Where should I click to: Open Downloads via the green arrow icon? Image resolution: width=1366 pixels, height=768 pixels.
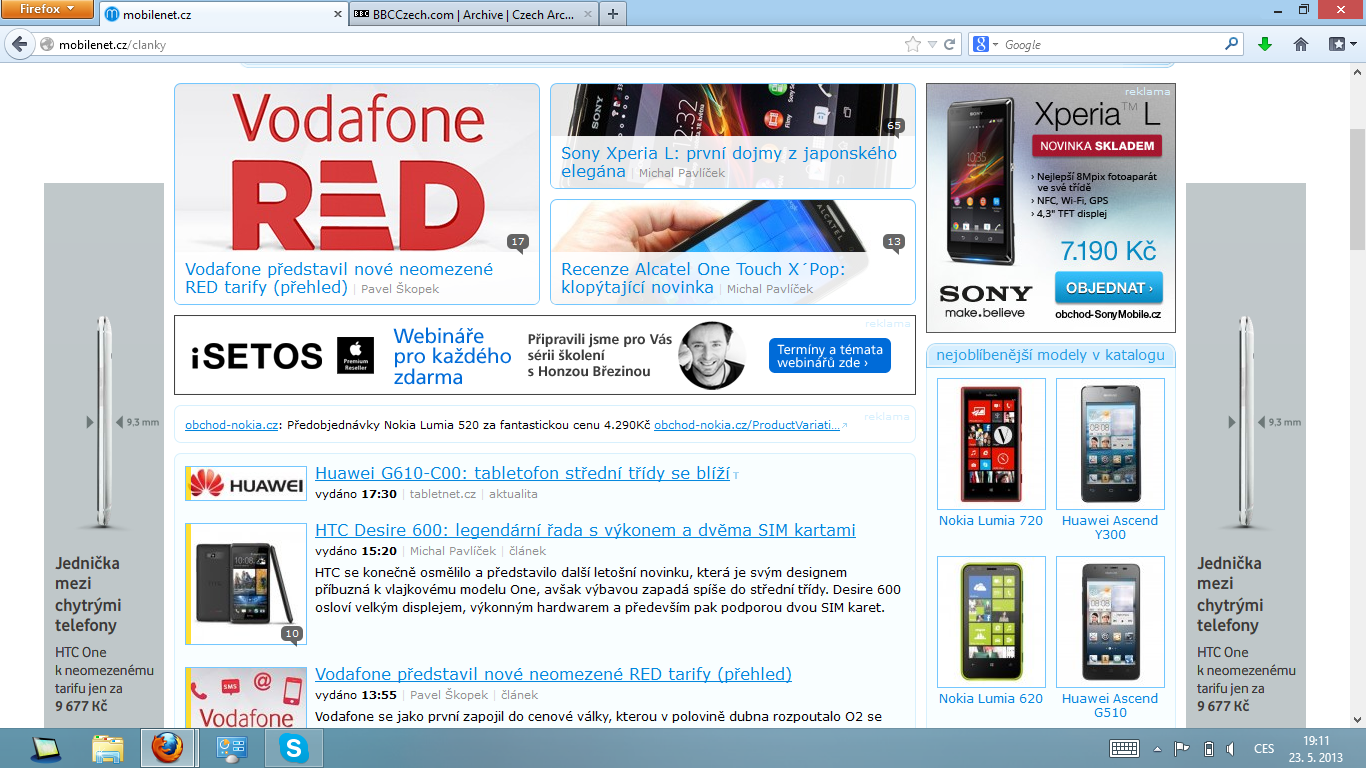click(x=1264, y=44)
